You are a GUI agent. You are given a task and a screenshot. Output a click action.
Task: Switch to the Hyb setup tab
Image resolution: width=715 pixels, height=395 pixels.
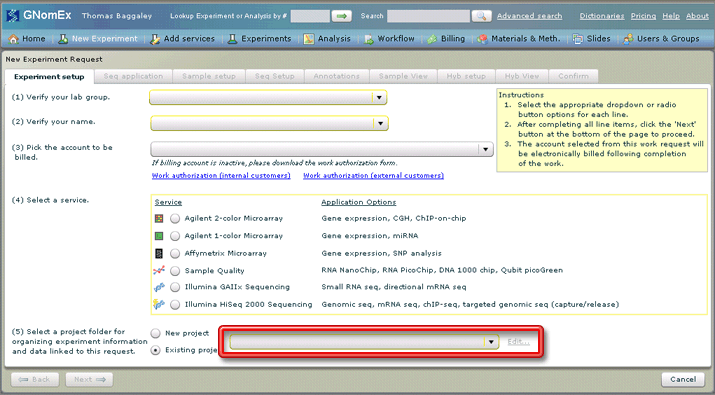click(466, 76)
